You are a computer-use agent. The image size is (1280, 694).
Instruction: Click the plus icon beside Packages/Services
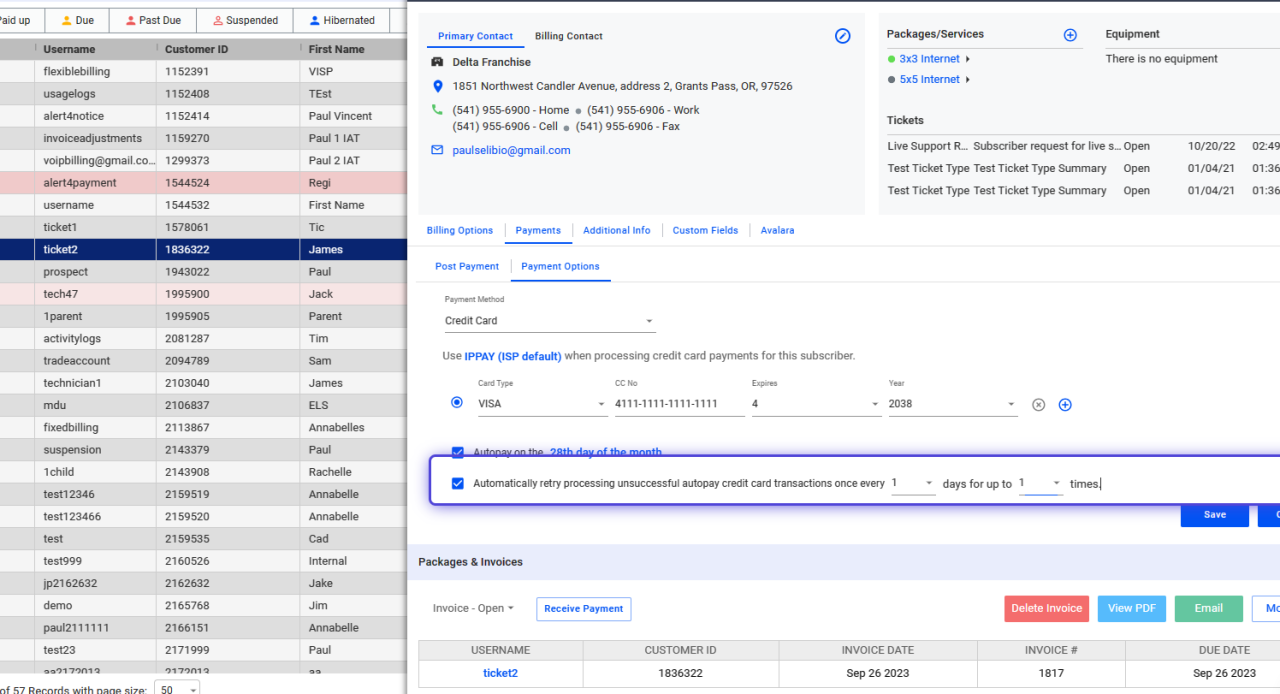tap(1070, 35)
